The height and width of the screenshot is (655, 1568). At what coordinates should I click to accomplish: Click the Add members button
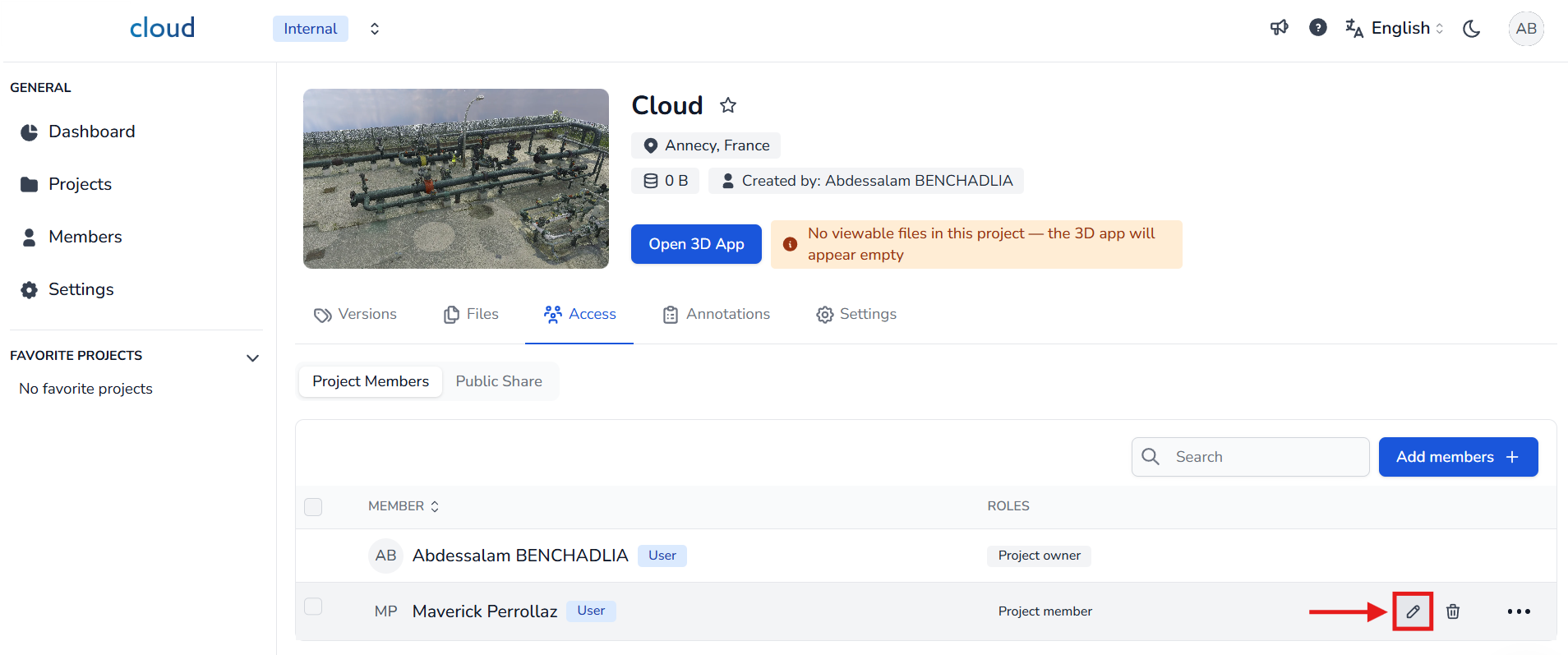tap(1457, 457)
